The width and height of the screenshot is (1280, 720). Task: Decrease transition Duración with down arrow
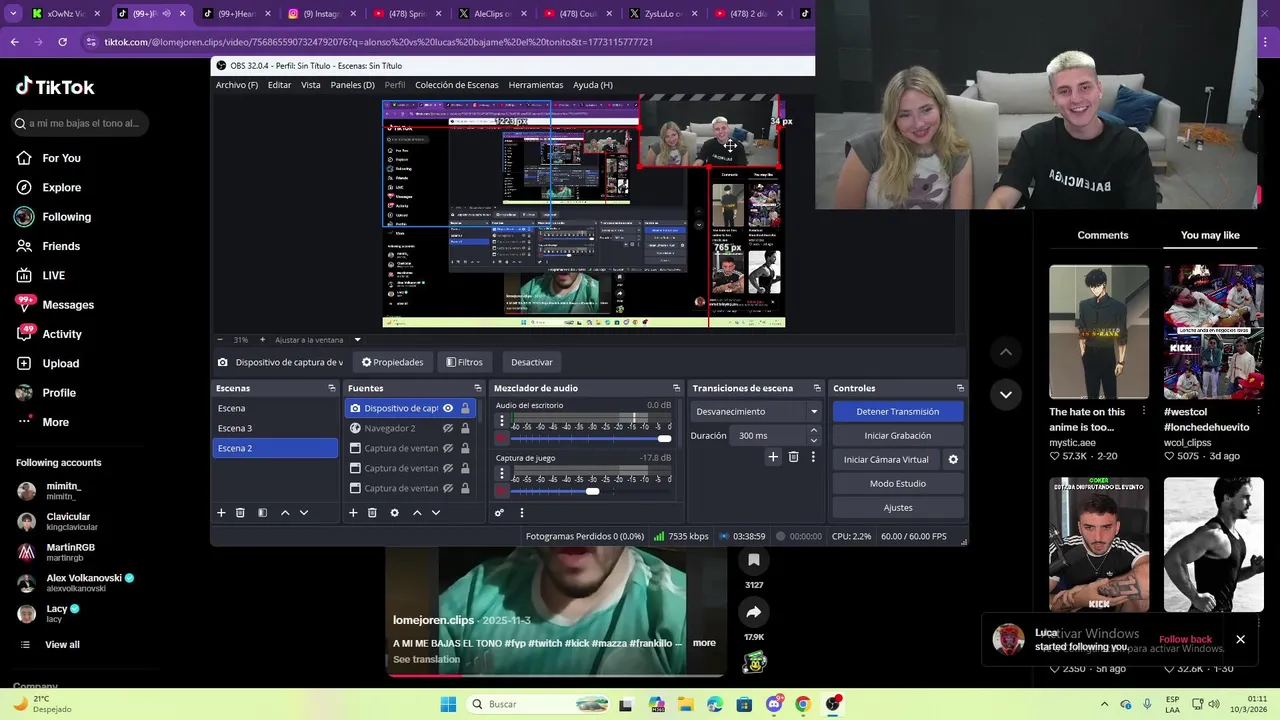[814, 440]
